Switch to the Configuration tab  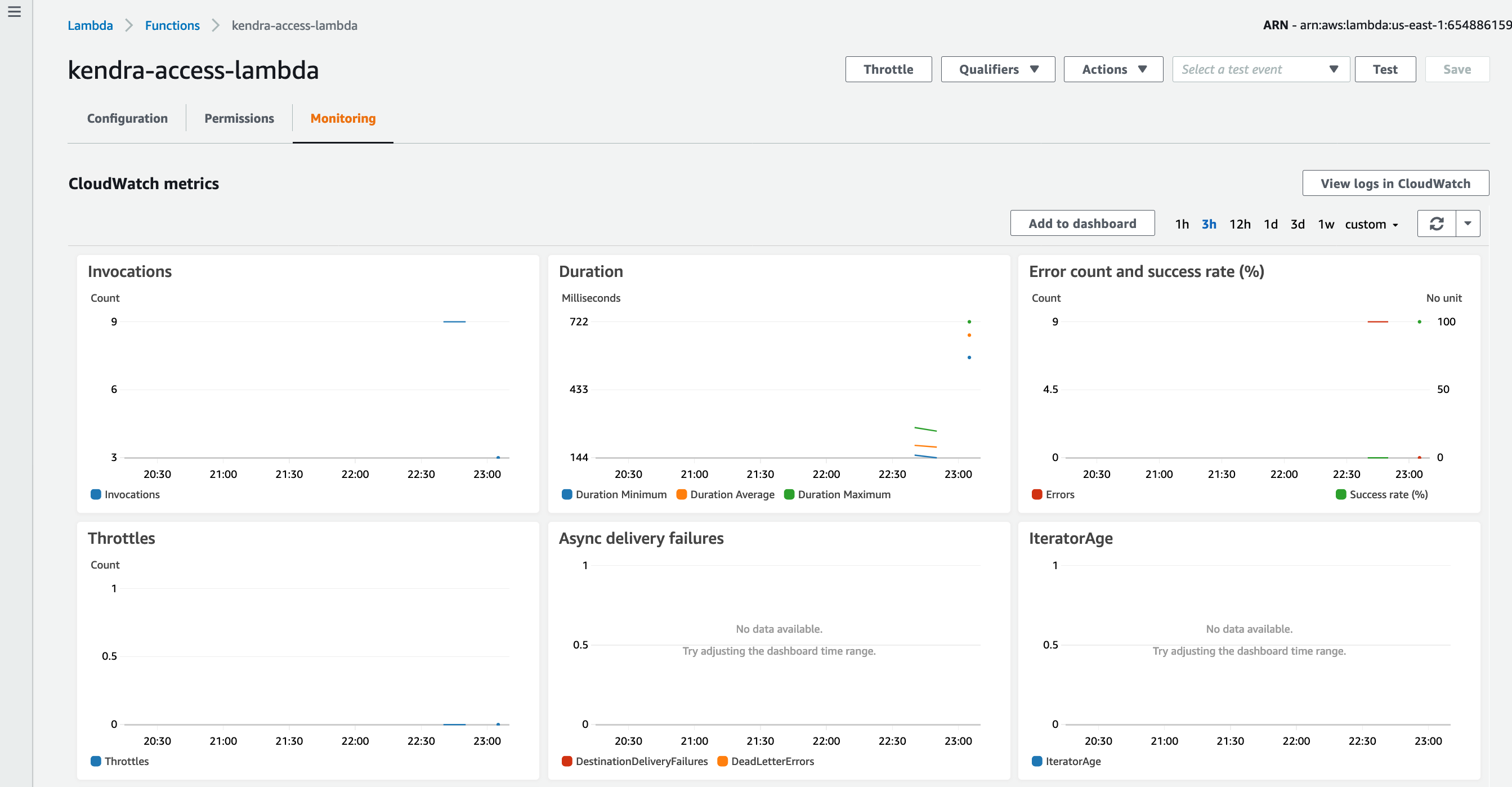click(x=127, y=118)
